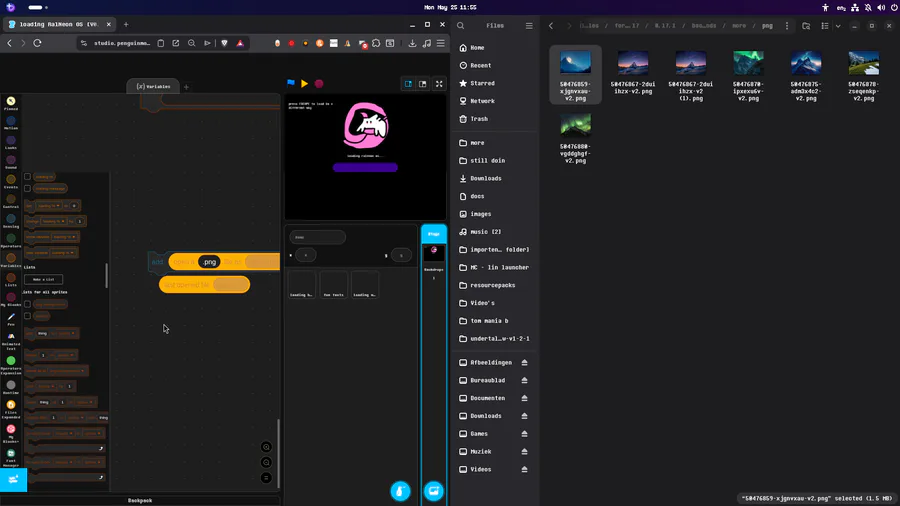Click the choose a backdrop button
Image resolution: width=900 pixels, height=506 pixels.
click(433, 491)
